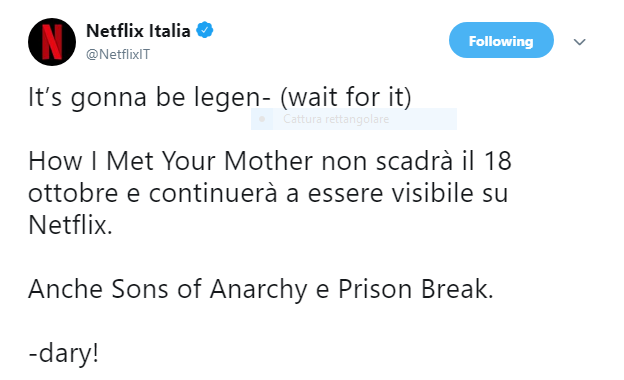Click the word "Anche" in the tweet
Screen dimensions: 624x380
65,289
